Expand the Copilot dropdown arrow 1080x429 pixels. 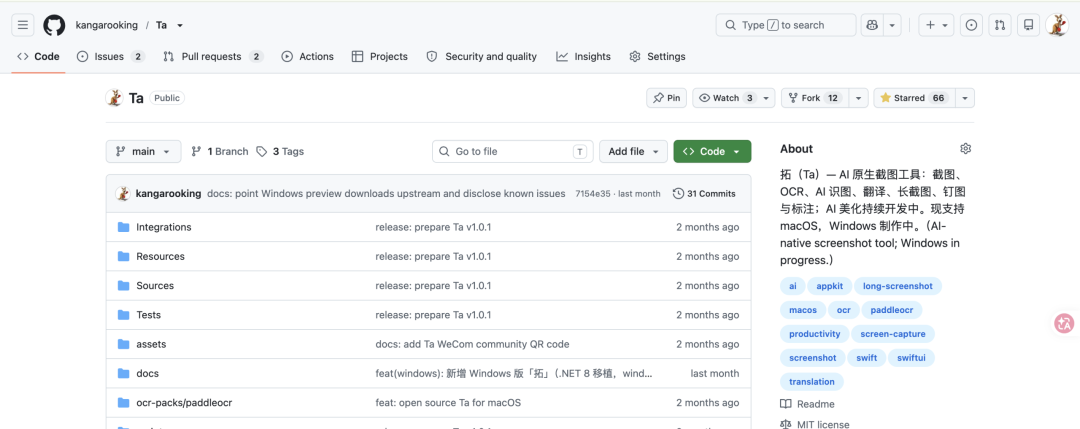(x=892, y=25)
